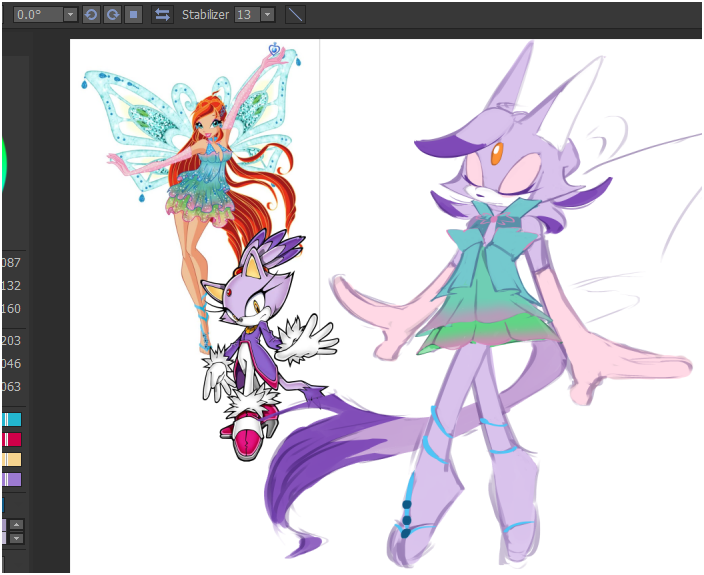Viewport: 704px width, 575px height.
Task: Toggle straight line drawing mode icon
Action: 295,14
